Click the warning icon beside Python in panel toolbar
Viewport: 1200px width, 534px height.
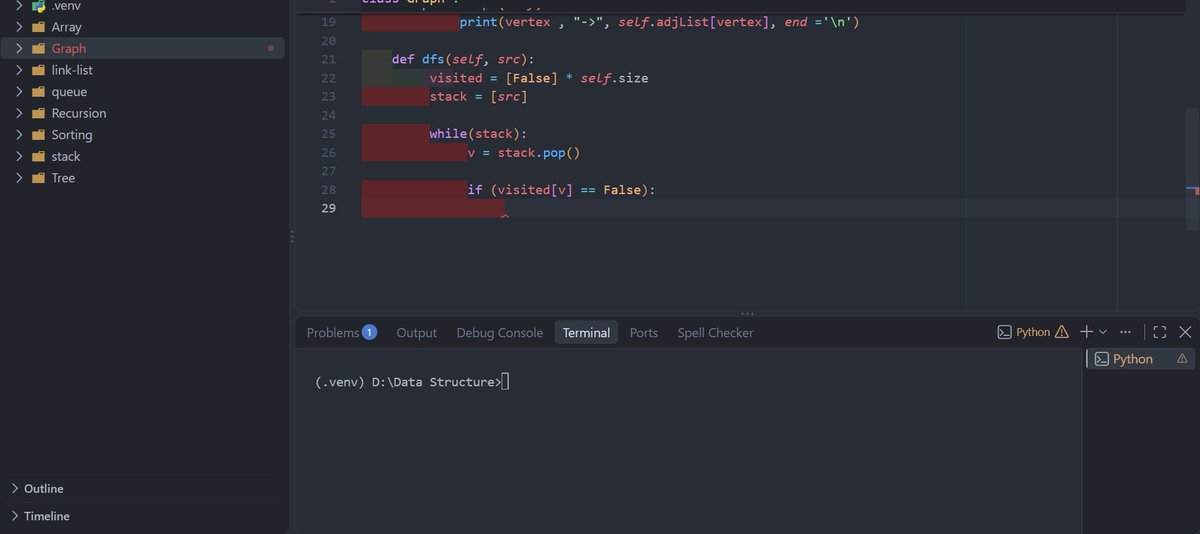click(1062, 332)
